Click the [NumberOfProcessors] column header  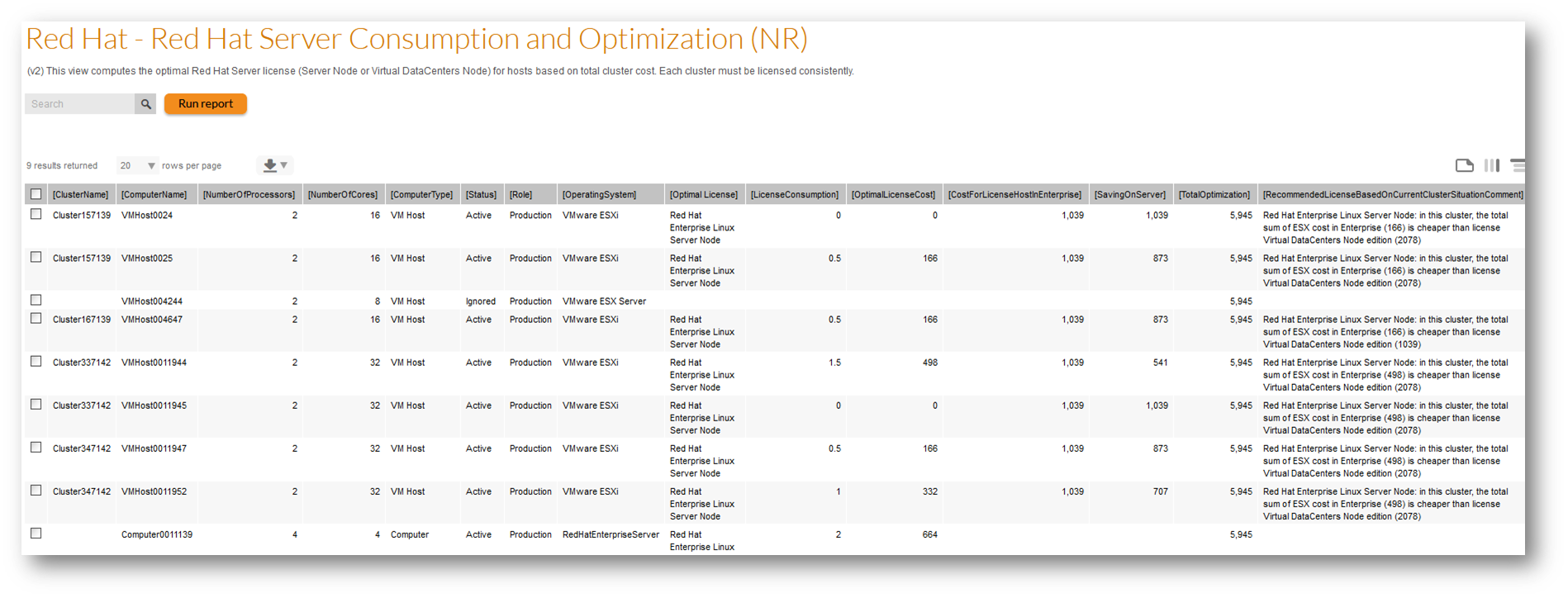249,195
